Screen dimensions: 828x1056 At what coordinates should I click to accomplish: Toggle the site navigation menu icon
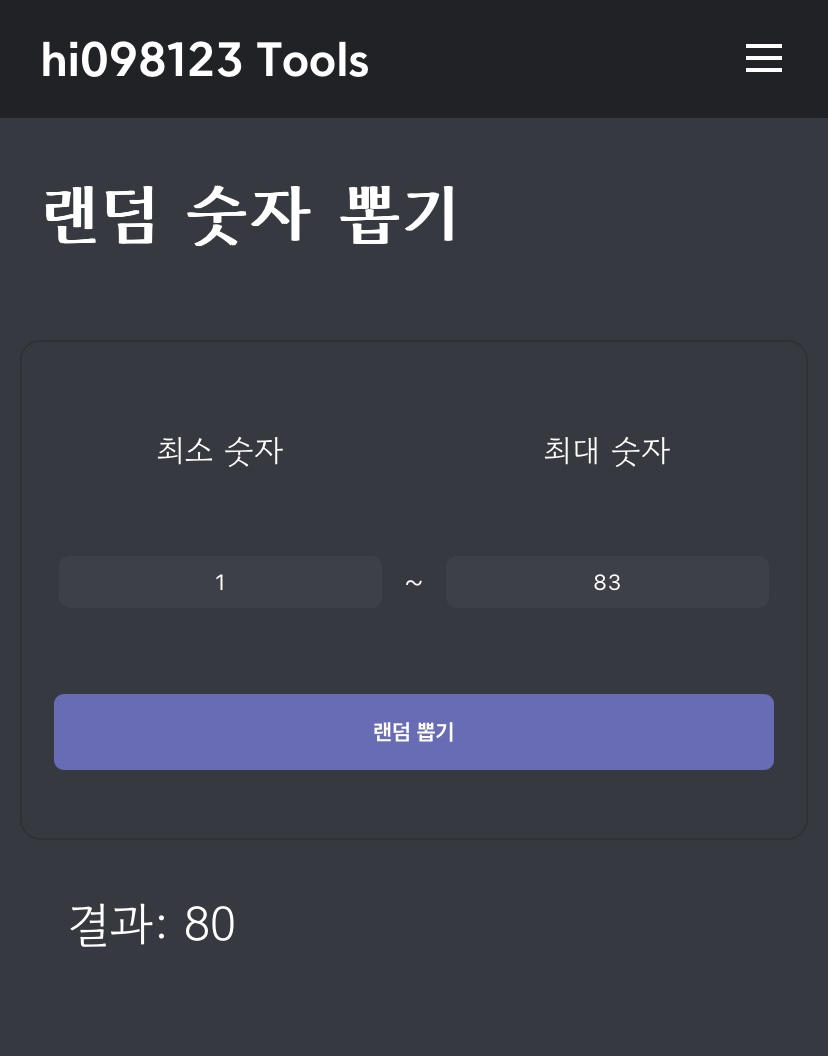coord(763,59)
